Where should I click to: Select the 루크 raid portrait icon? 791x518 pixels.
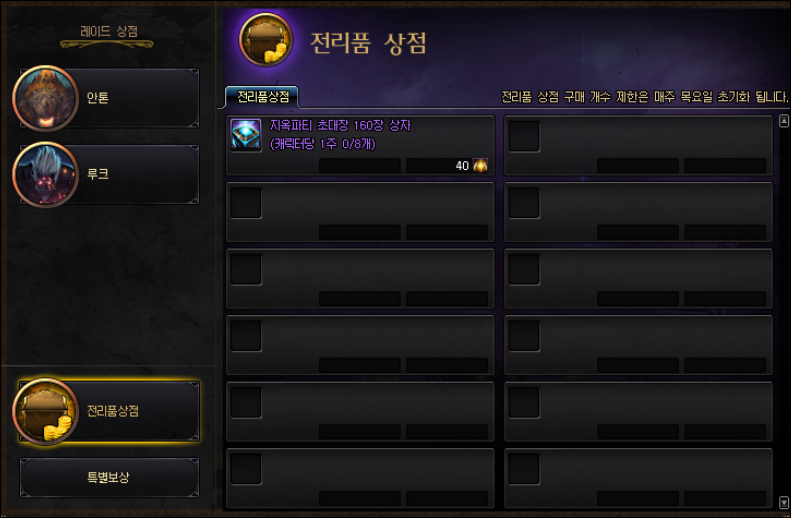pos(46,175)
